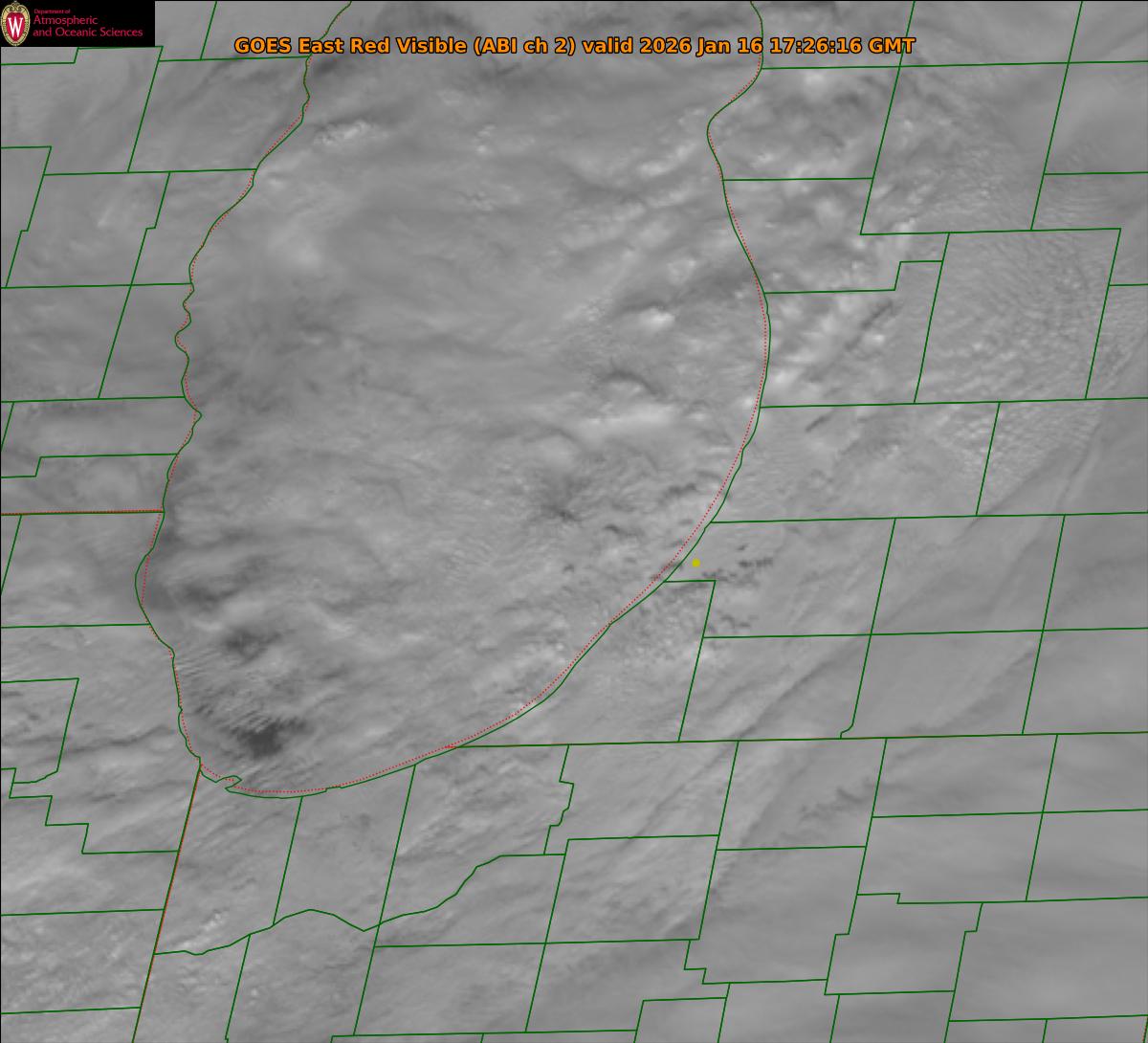Click 'Atmospheric and Oceanic Sciences' department text
This screenshot has height=1043, width=1148.
pyautogui.click(x=87, y=27)
